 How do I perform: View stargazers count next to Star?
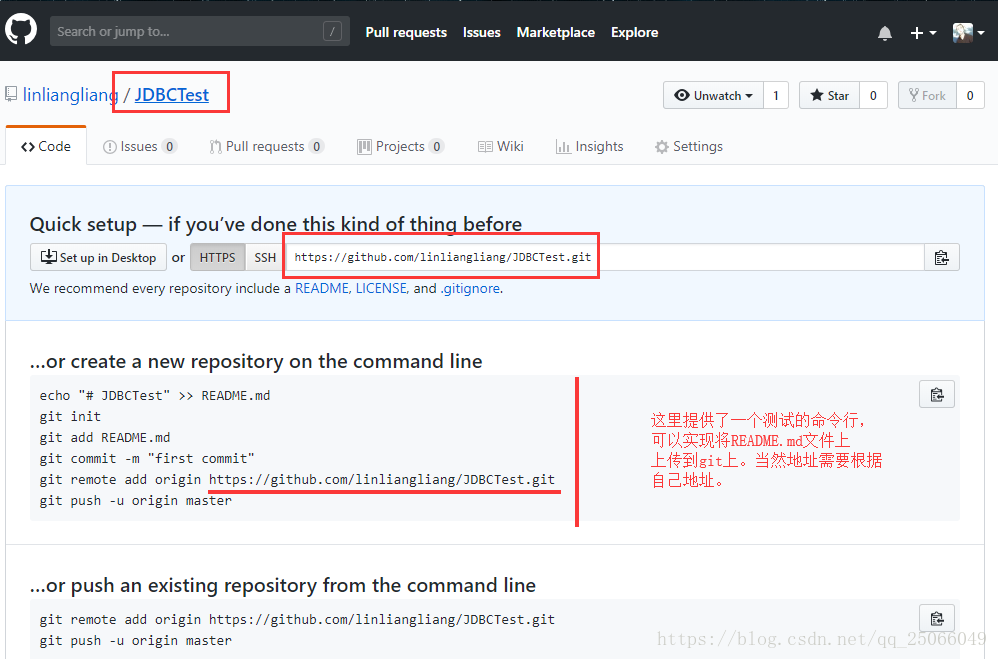pyautogui.click(x=873, y=96)
